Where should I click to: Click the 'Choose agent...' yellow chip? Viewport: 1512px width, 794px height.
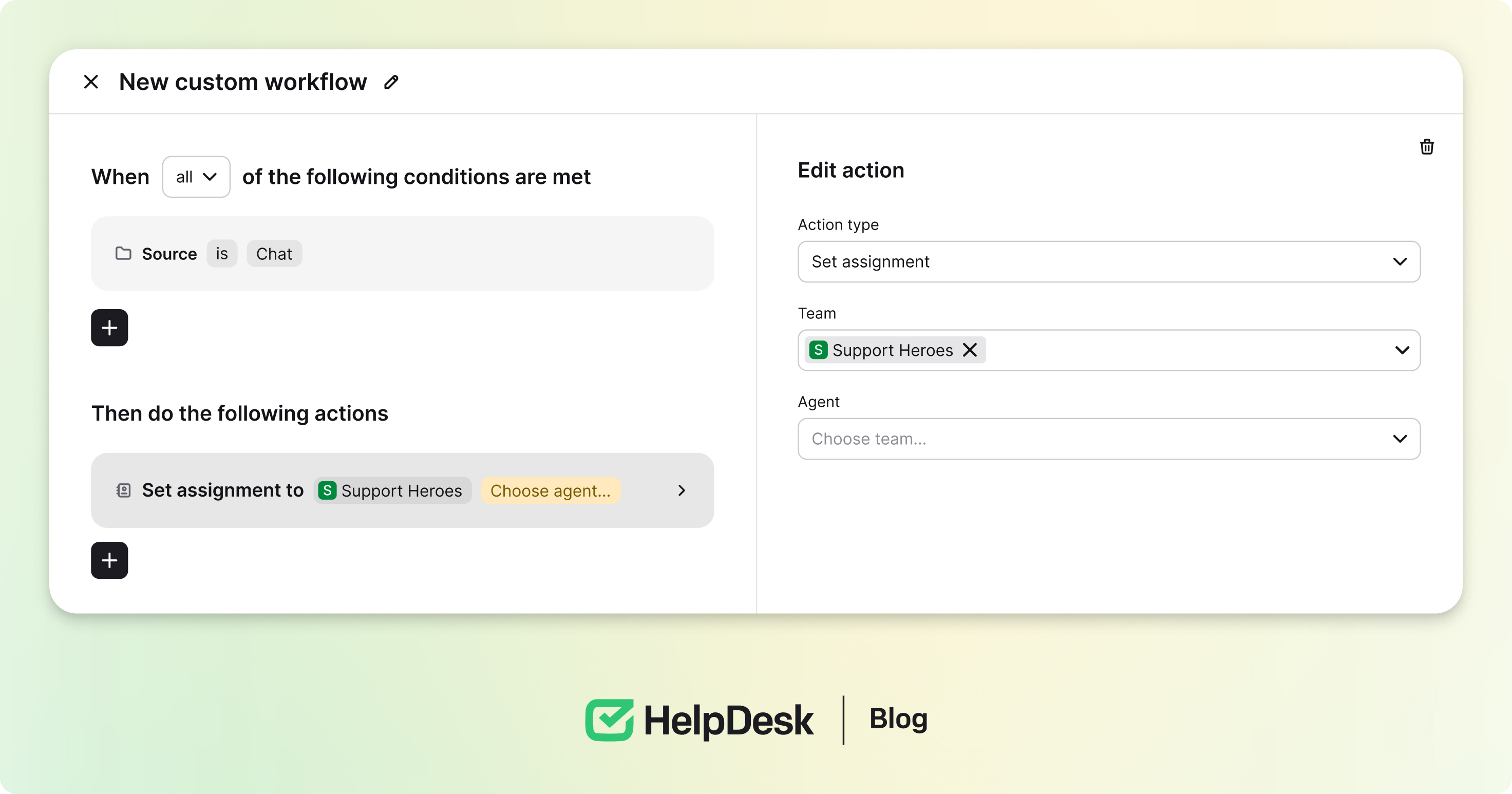point(550,490)
